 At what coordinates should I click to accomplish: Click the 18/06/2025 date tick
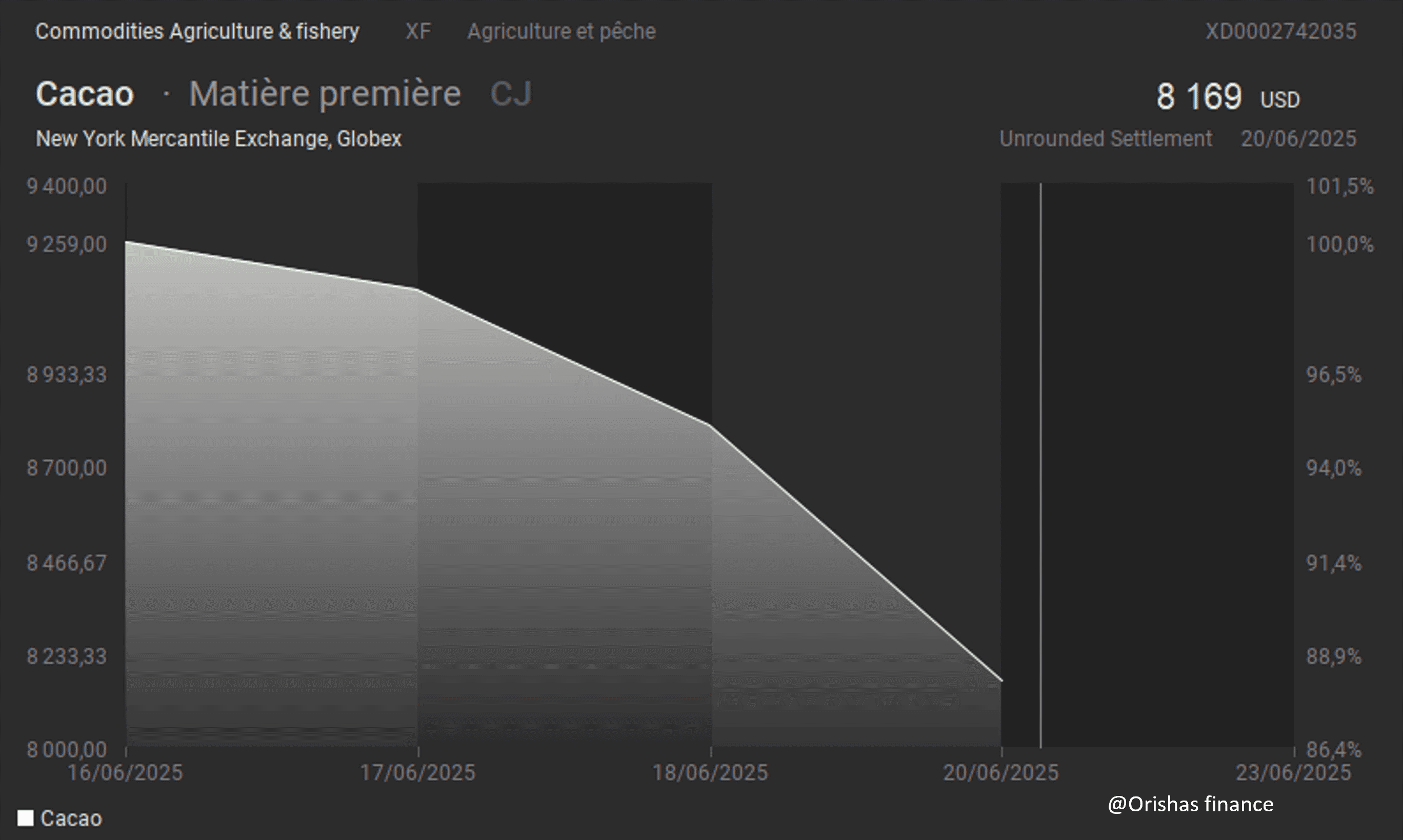click(710, 773)
